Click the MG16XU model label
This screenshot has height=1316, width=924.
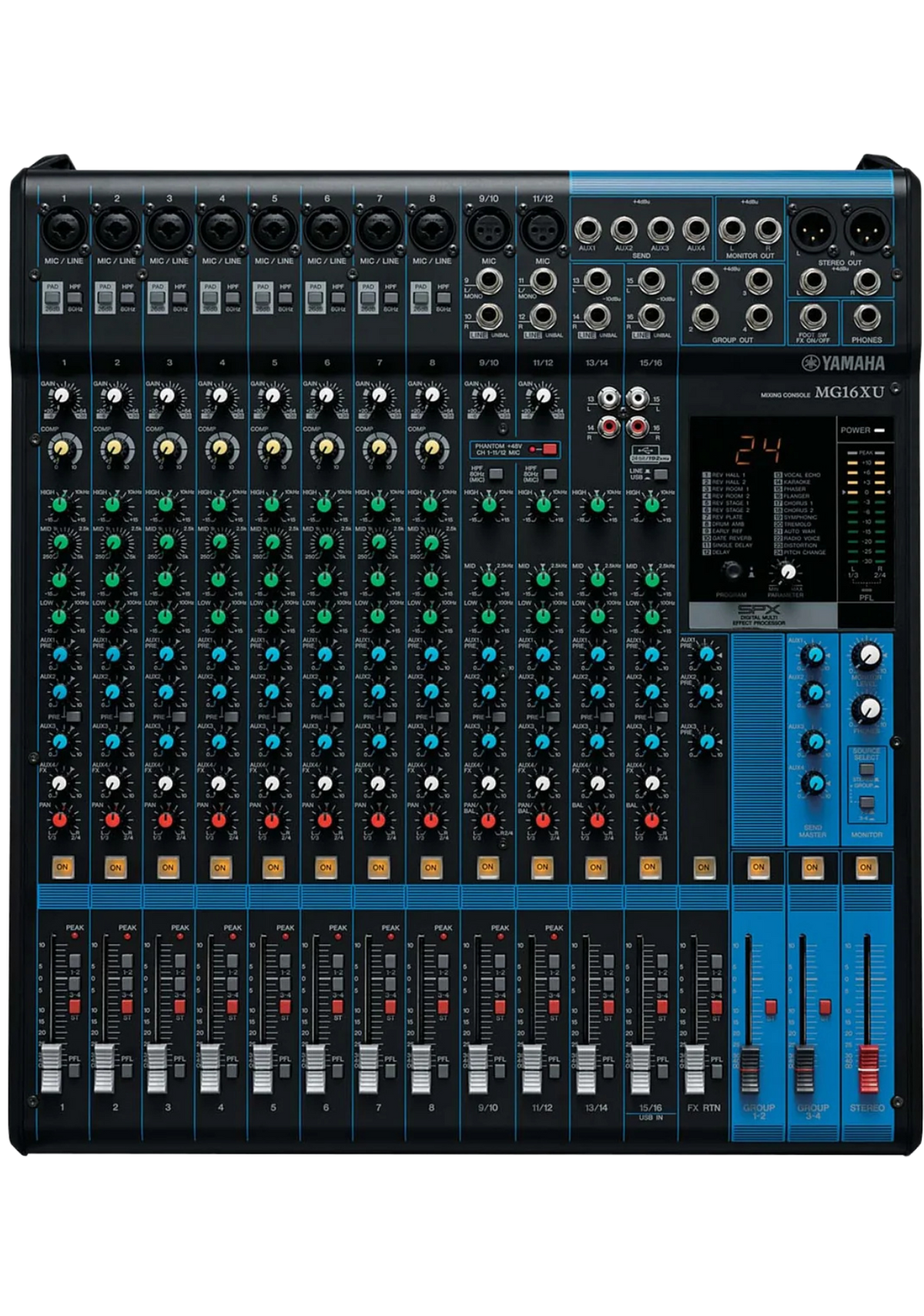pos(849,392)
